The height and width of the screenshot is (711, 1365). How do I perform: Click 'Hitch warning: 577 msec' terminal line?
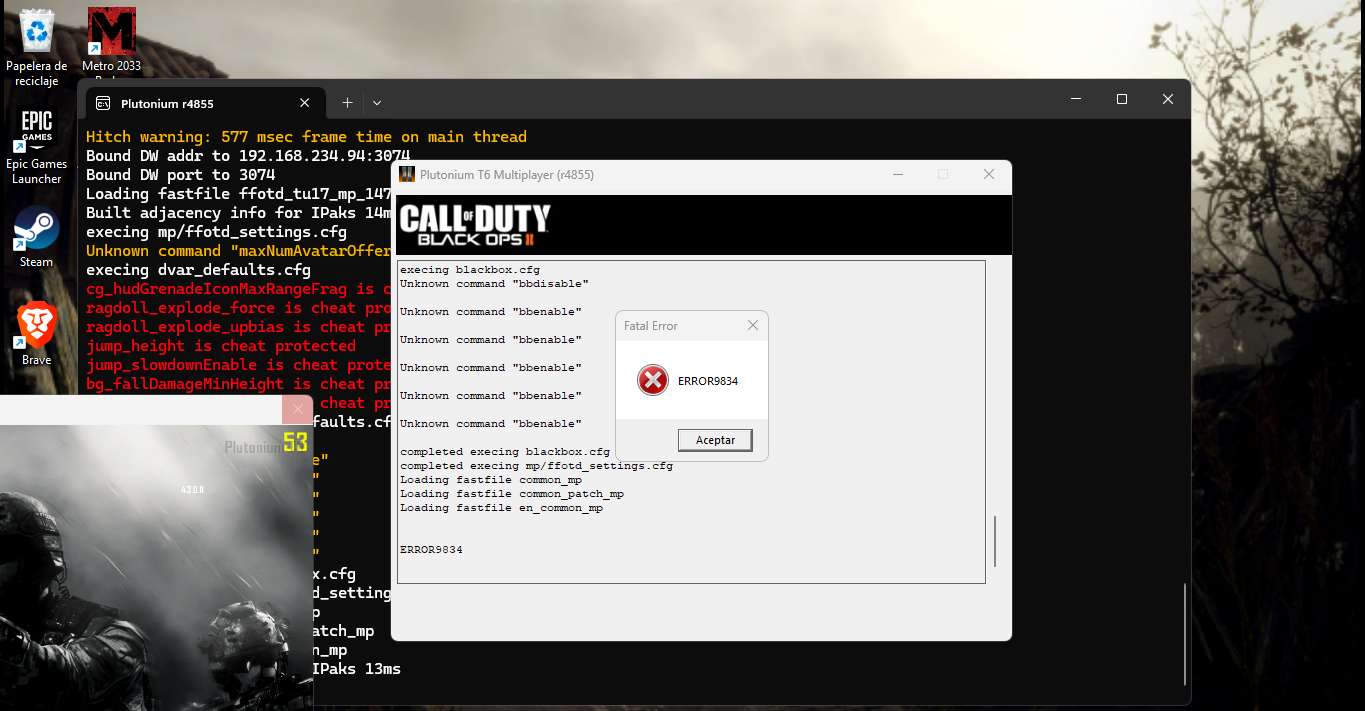(306, 137)
